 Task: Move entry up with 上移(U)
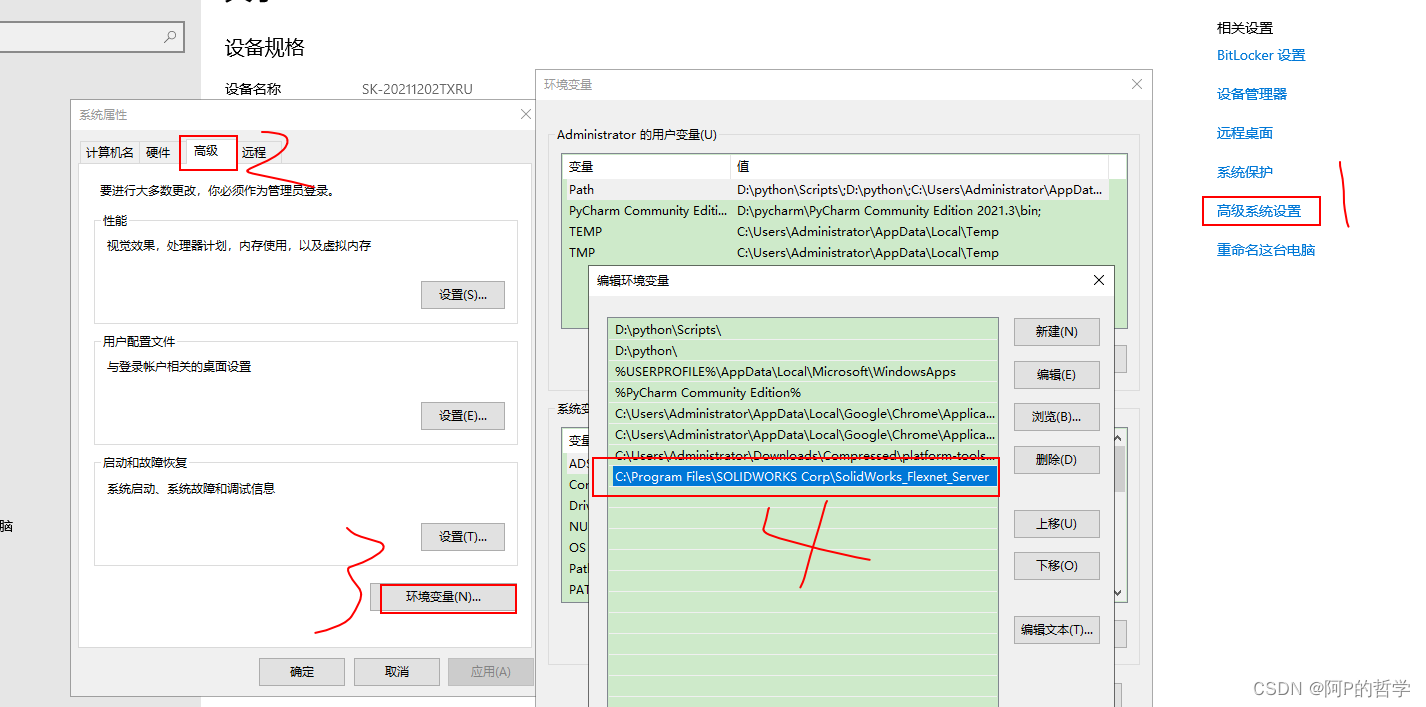(x=1056, y=524)
